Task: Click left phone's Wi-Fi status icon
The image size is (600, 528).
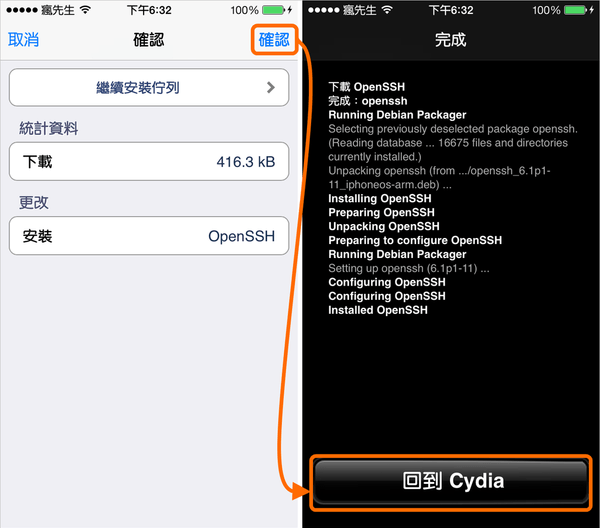Action: point(85,10)
